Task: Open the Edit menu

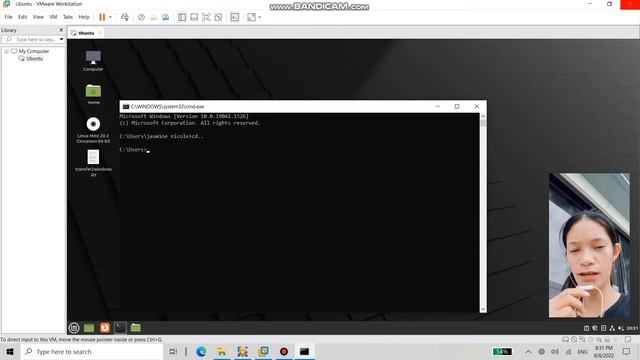Action: point(22,17)
